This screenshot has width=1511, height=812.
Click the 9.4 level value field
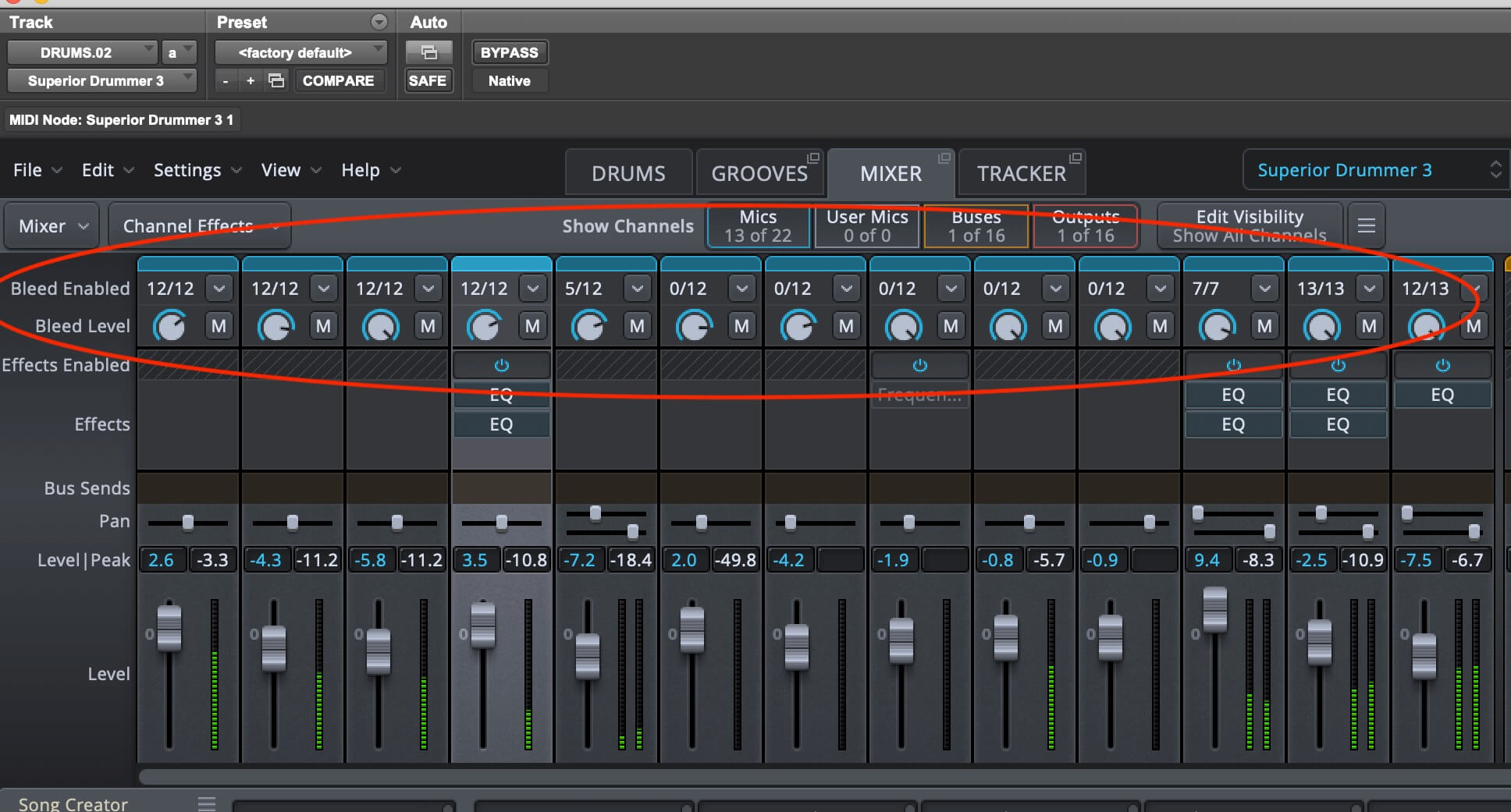1208,560
